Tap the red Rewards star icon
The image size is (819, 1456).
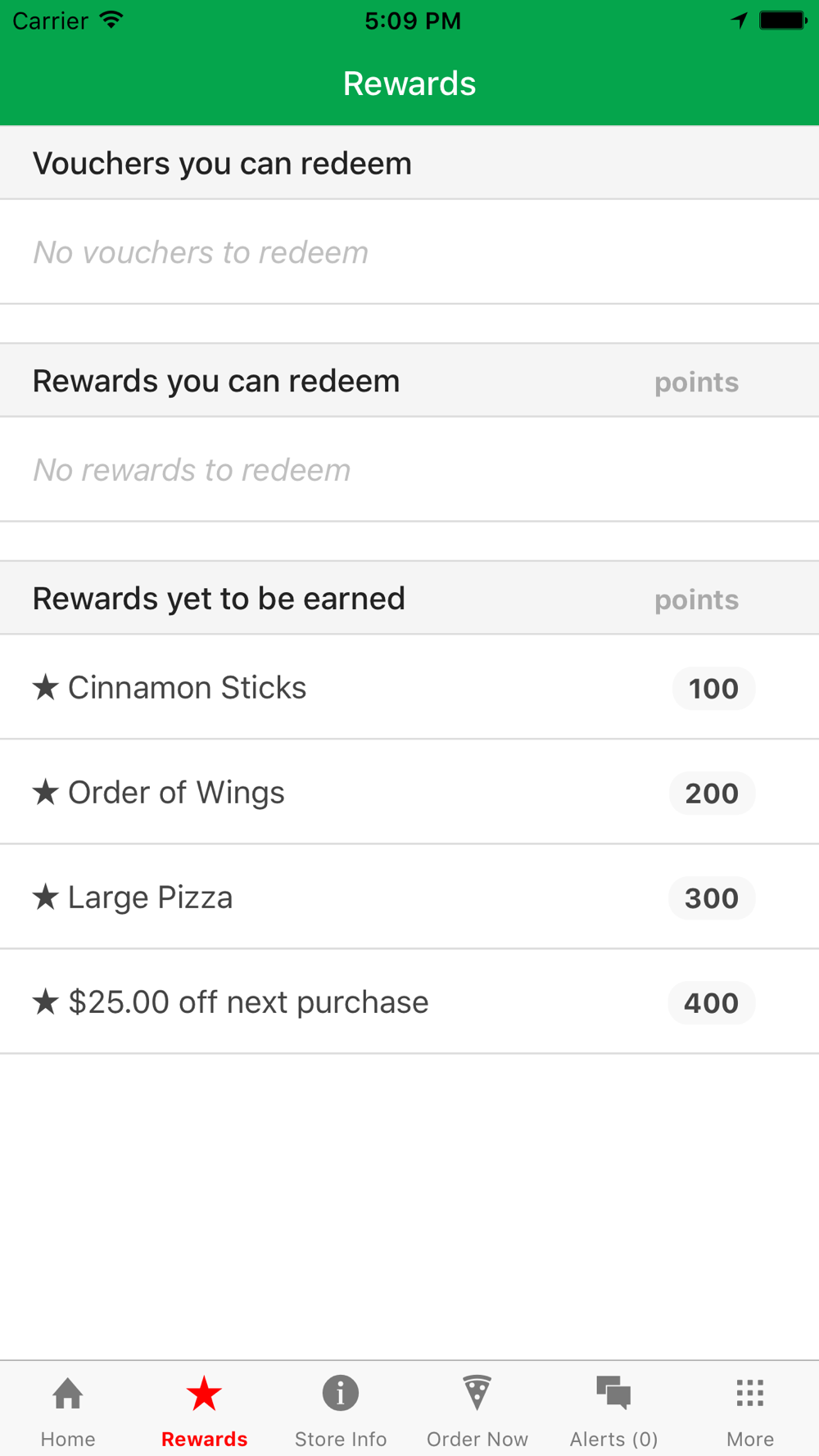pyautogui.click(x=204, y=1393)
